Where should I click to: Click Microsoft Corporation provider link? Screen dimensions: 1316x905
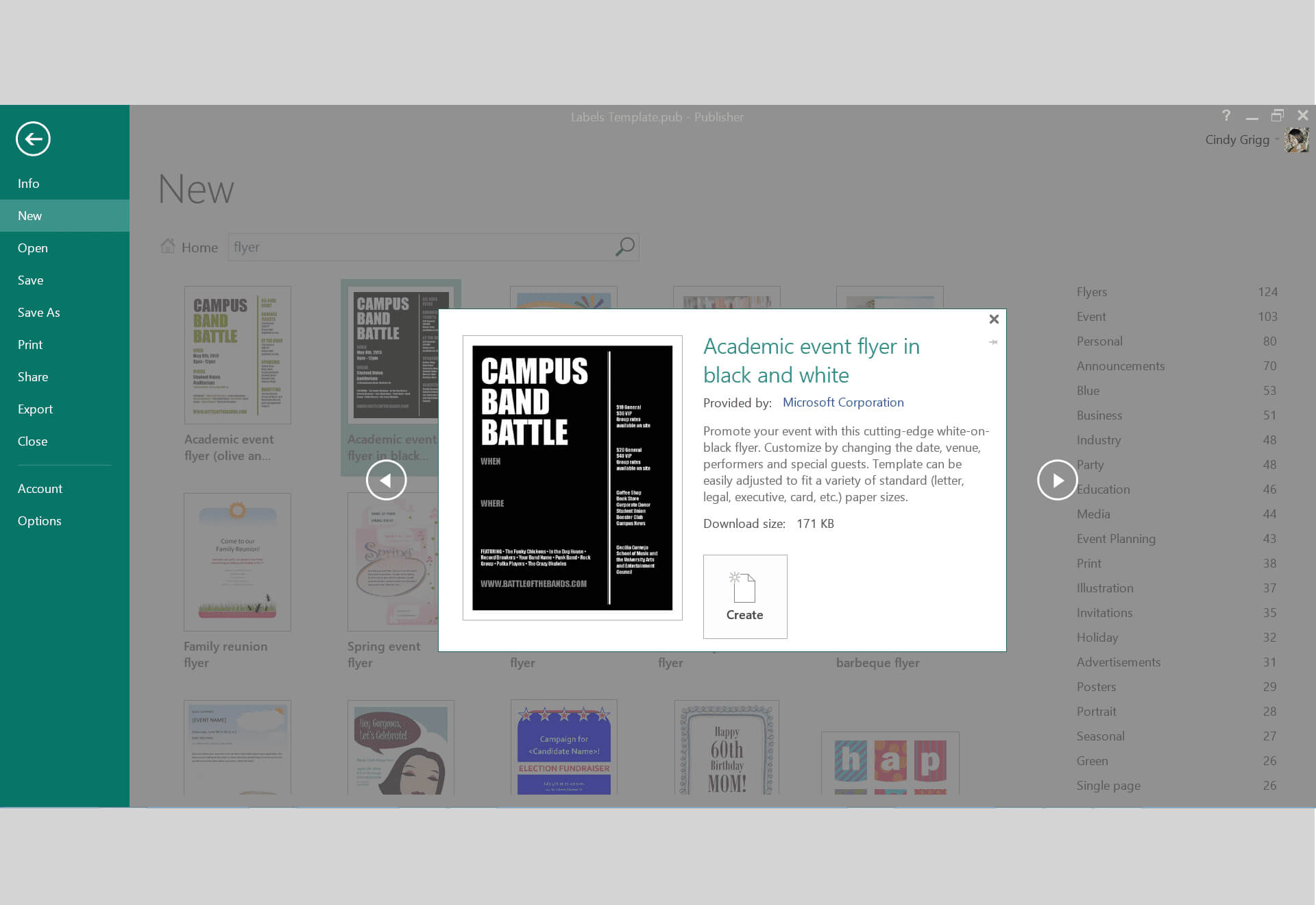click(x=843, y=402)
